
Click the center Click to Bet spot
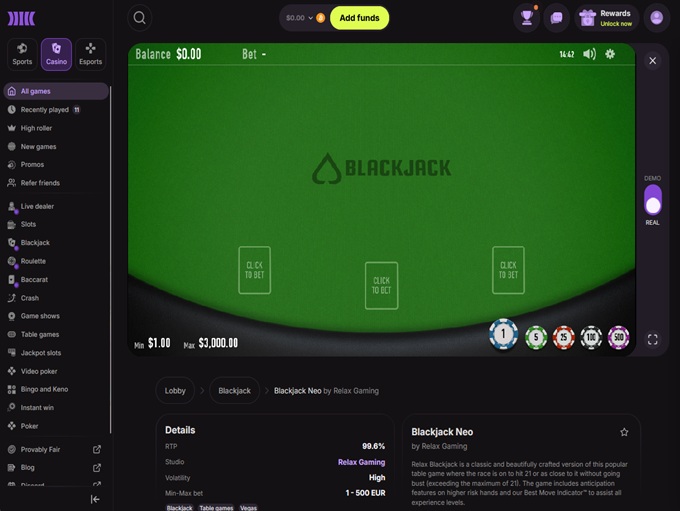click(381, 285)
